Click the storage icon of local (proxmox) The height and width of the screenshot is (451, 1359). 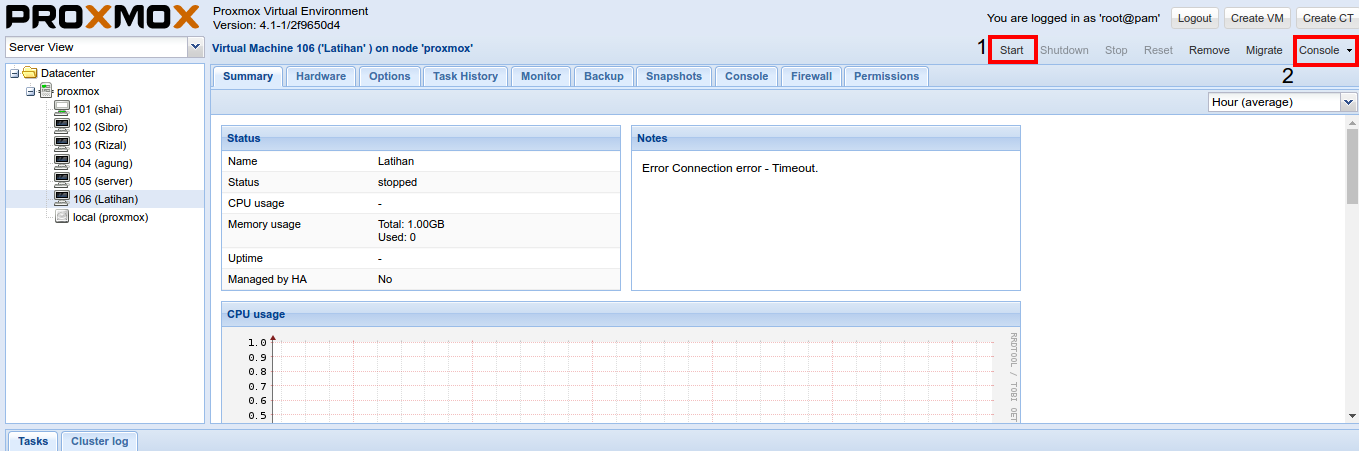[62, 217]
